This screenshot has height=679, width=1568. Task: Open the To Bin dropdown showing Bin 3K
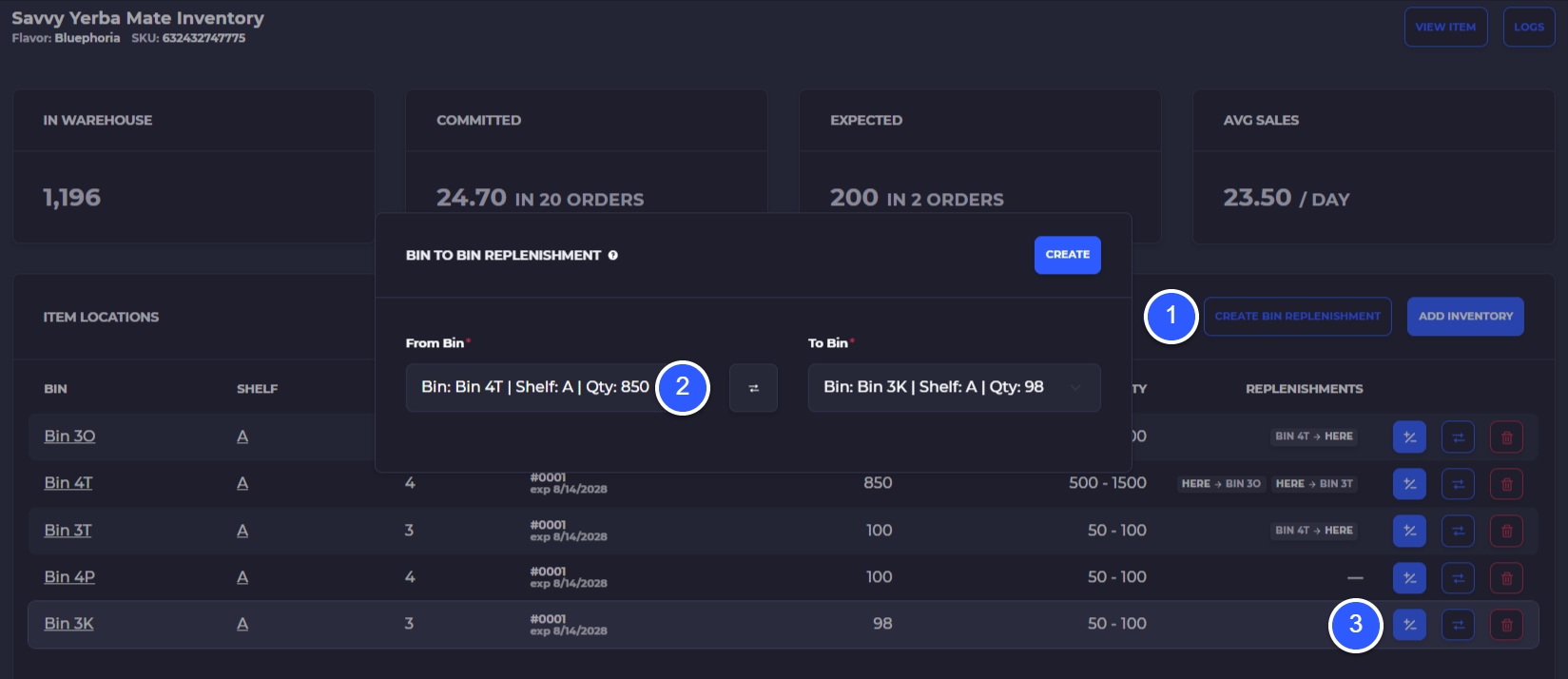tap(954, 387)
